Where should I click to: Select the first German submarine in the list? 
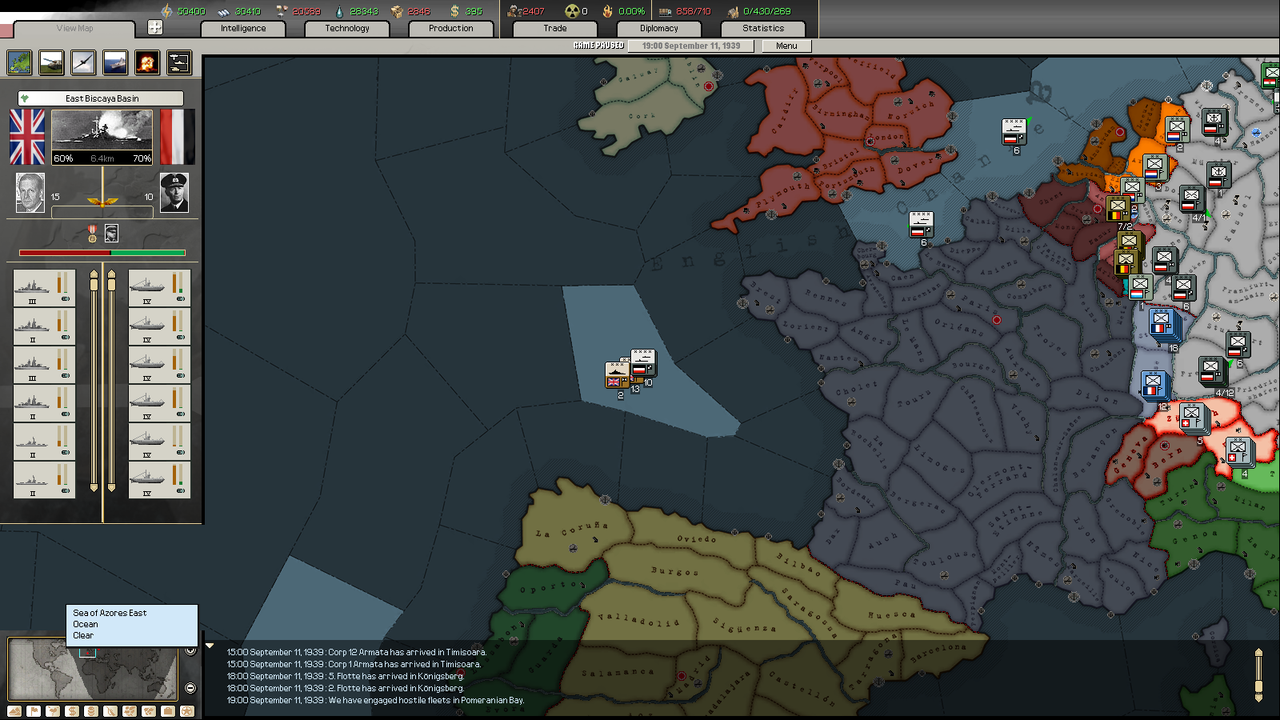(160, 288)
